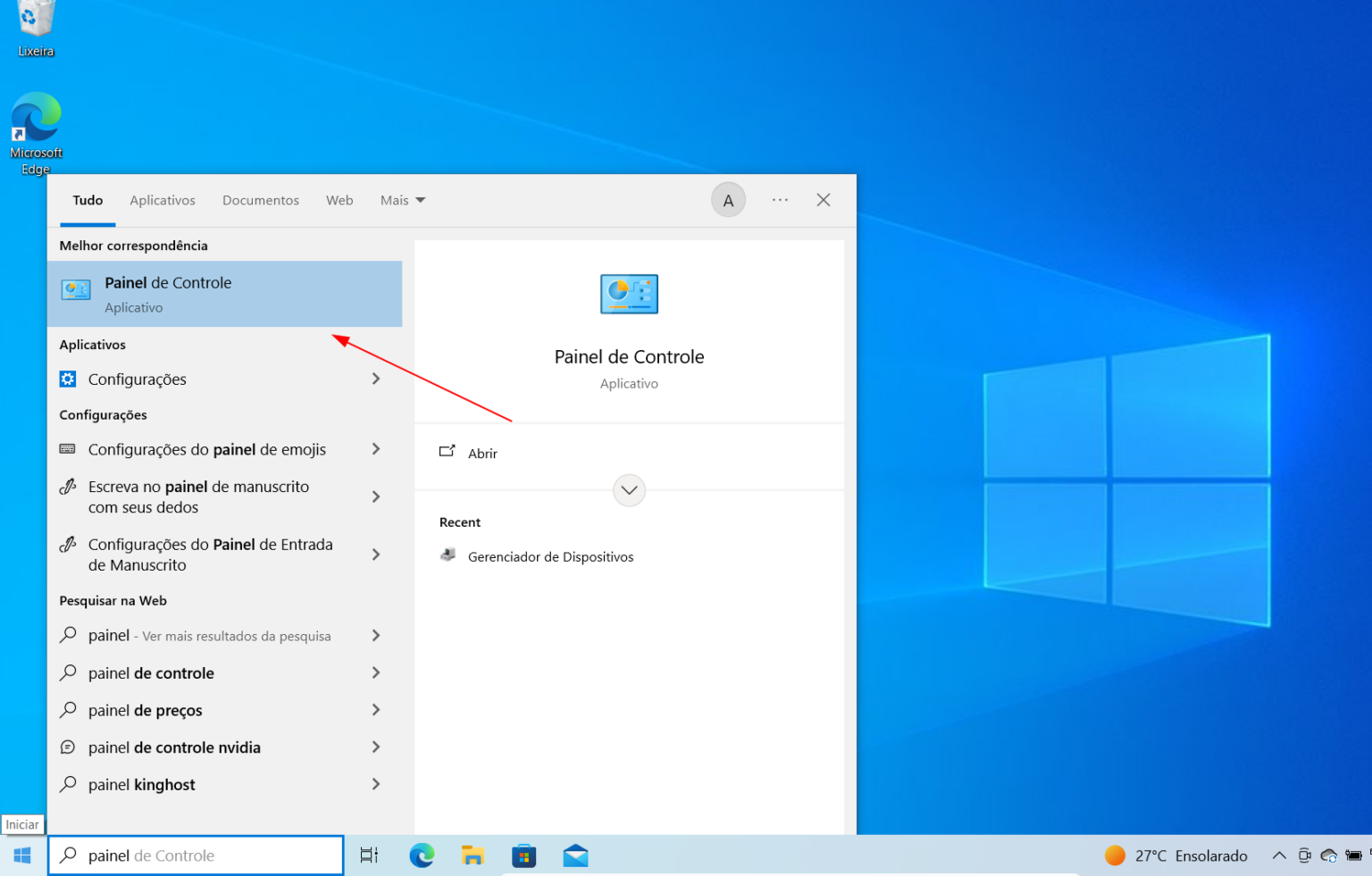Switch to the Aplicativos tab
Image resolution: width=1372 pixels, height=876 pixels.
(163, 199)
